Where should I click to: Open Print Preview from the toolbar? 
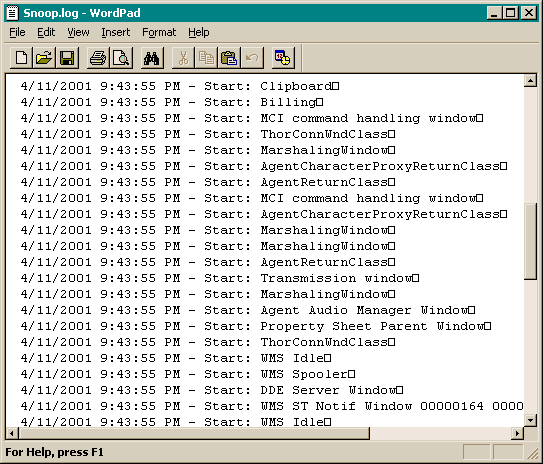click(x=121, y=58)
